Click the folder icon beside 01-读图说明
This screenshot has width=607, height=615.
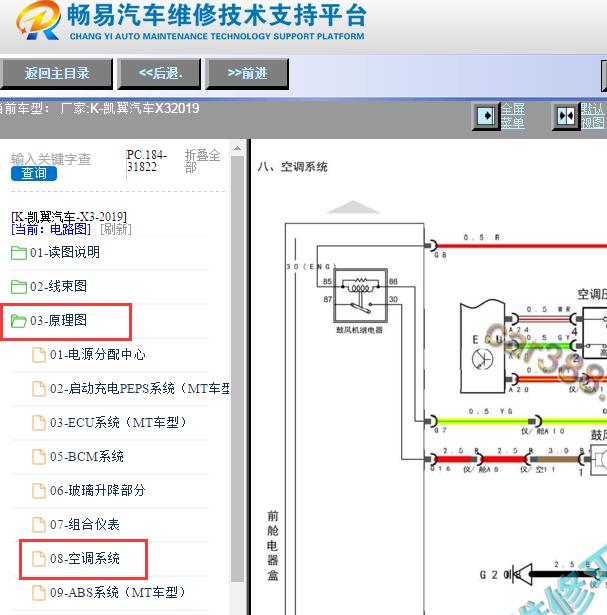(x=18, y=253)
